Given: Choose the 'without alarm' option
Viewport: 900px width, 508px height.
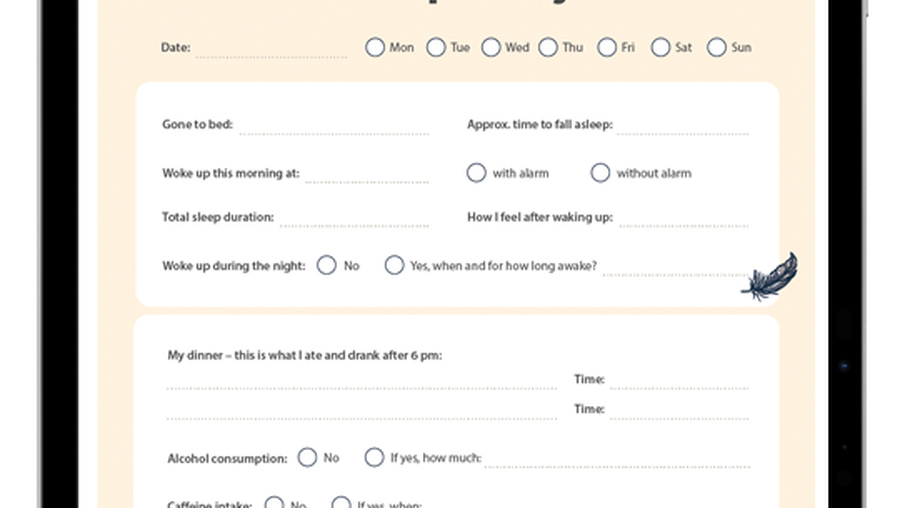Looking at the screenshot, I should 600,172.
